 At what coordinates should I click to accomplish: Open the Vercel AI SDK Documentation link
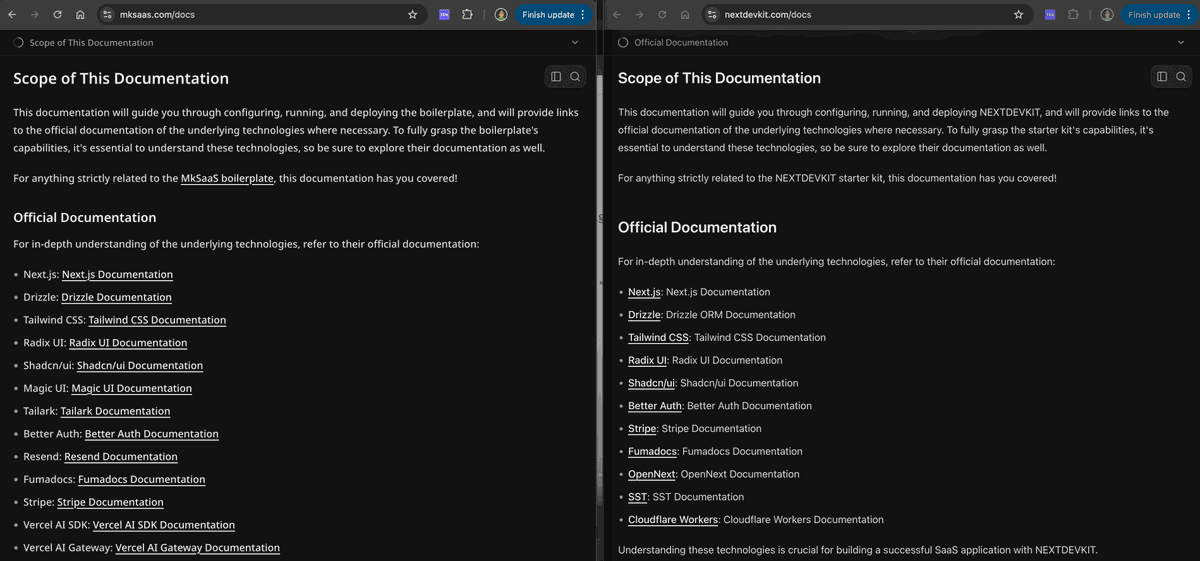[164, 524]
